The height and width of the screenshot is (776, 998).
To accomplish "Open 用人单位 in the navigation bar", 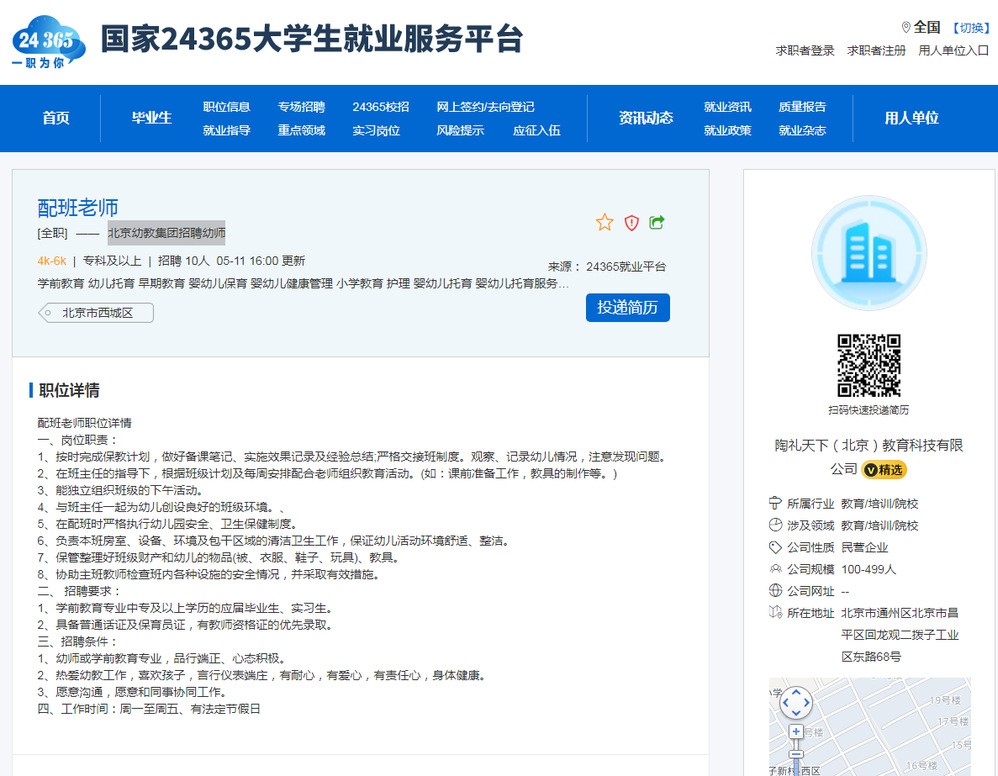I will 911,118.
